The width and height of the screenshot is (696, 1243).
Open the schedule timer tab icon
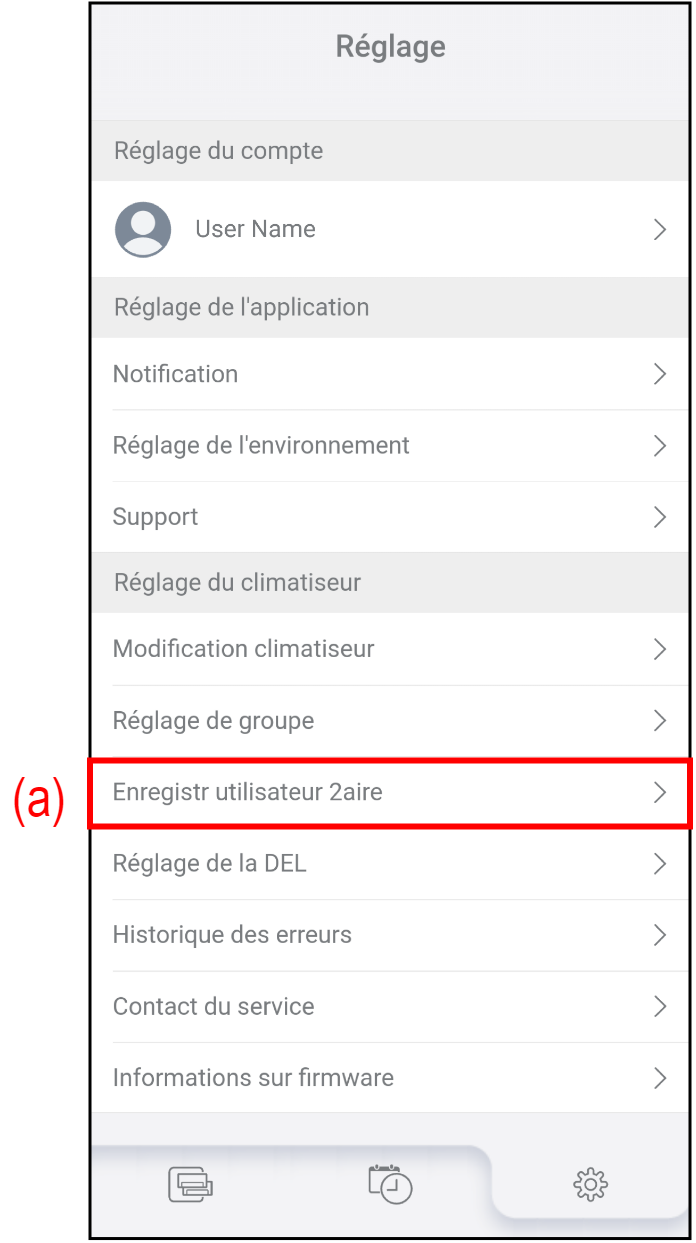(390, 1184)
